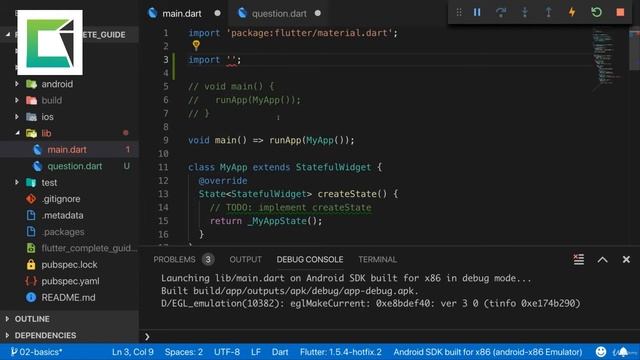Click the line 9 void main() code
Screen dimensions: 640x360
pyautogui.click(x=271, y=140)
